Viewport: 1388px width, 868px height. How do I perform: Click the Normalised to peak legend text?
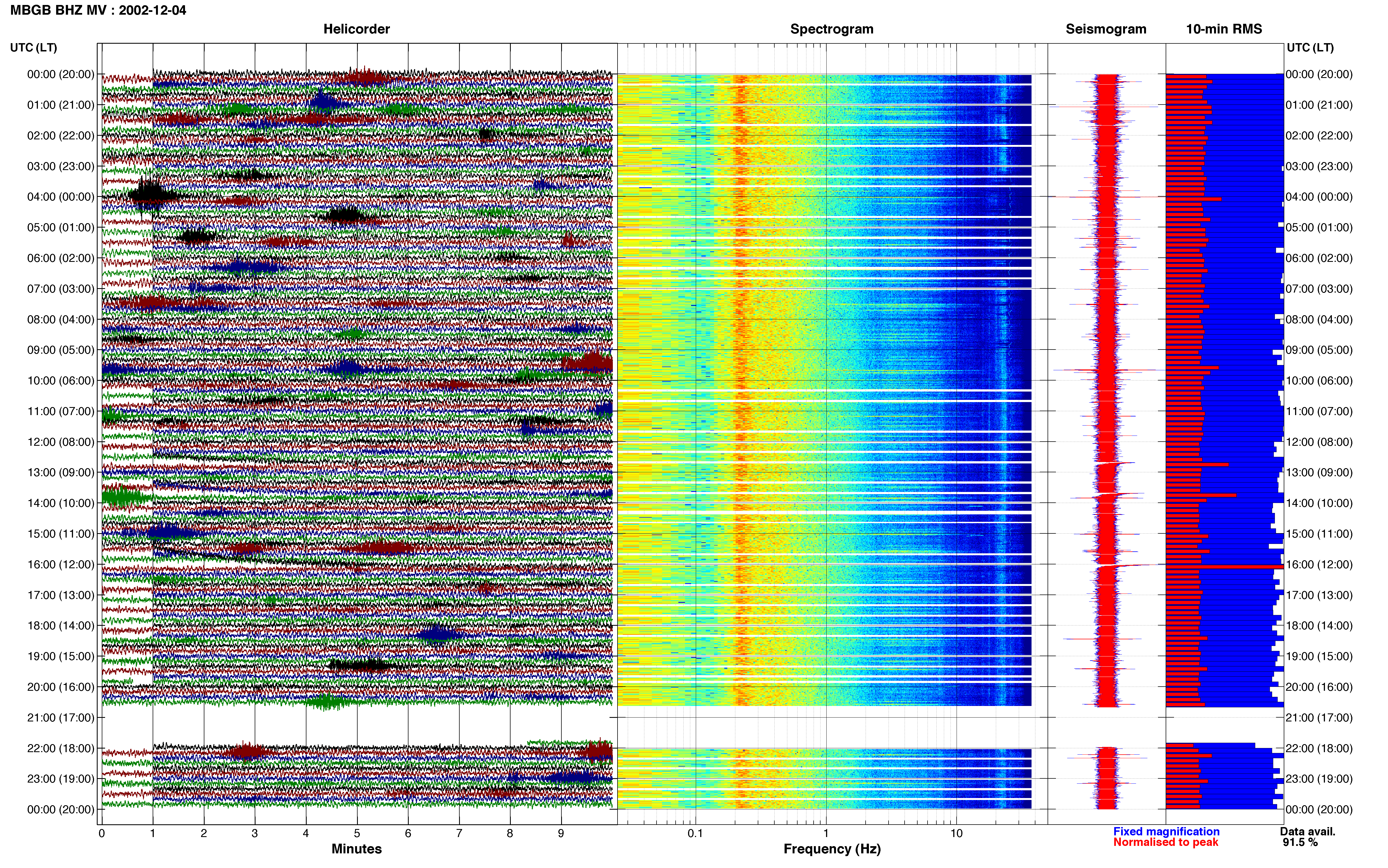[1165, 842]
